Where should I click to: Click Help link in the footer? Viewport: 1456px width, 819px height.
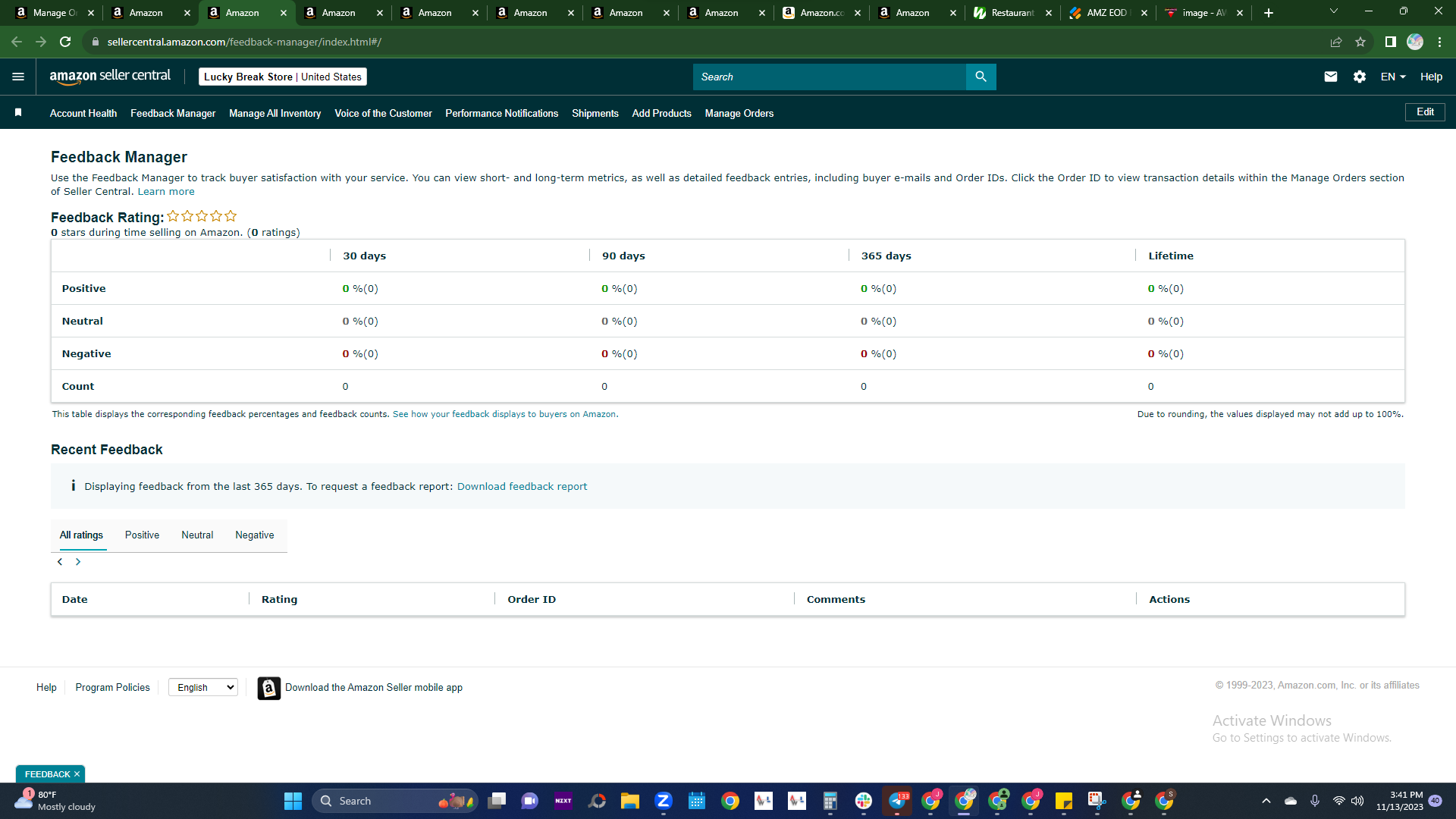(x=46, y=687)
